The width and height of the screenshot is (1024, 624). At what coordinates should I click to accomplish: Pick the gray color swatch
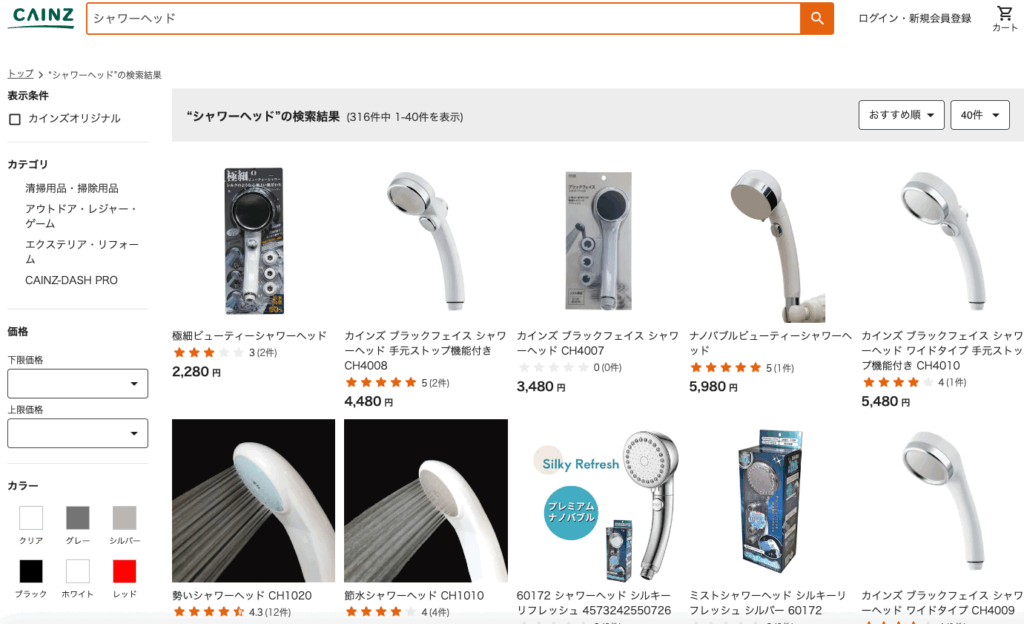coord(78,518)
